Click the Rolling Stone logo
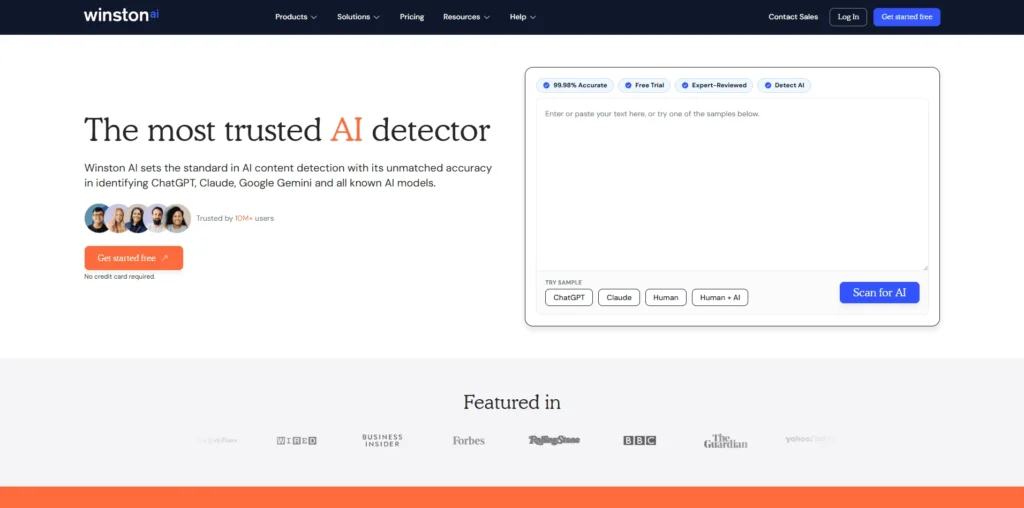The width and height of the screenshot is (1024, 508). point(554,440)
